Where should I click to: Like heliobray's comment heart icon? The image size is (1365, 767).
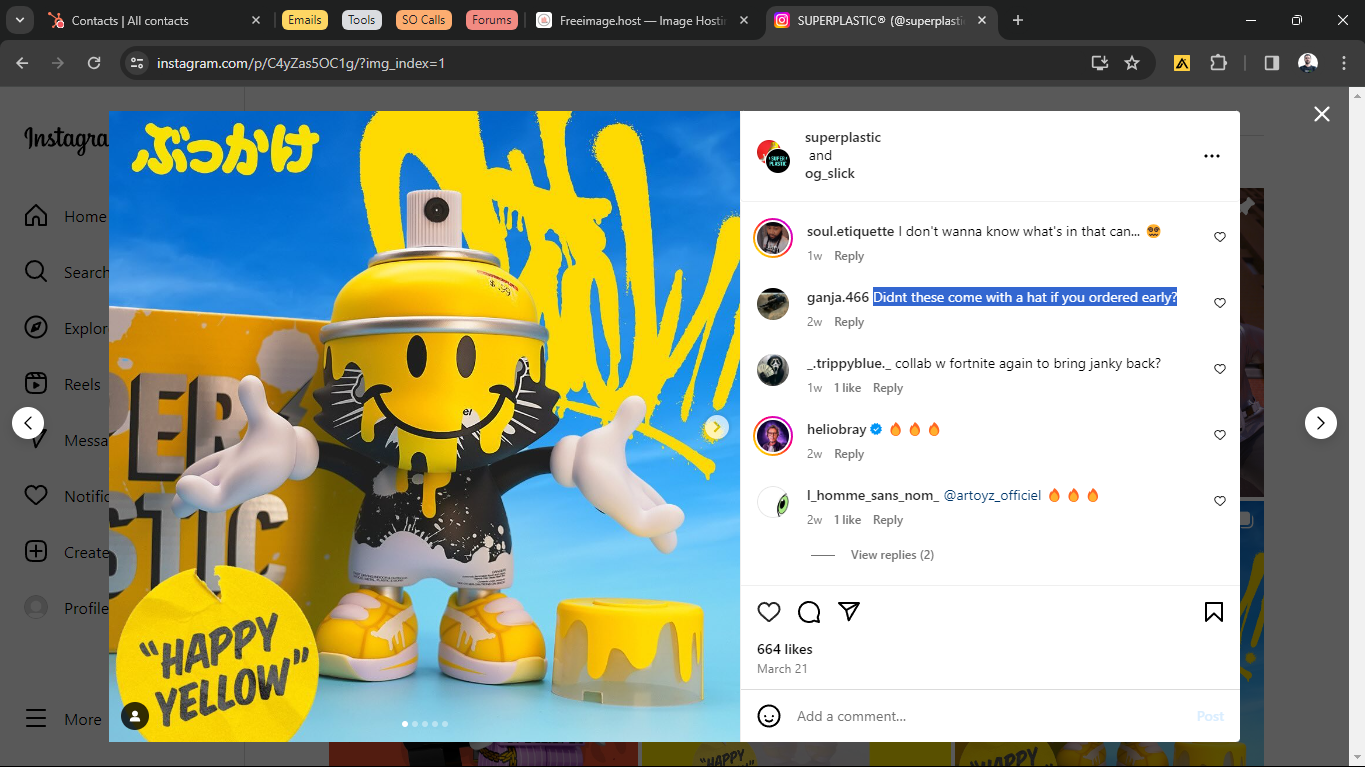(1220, 435)
